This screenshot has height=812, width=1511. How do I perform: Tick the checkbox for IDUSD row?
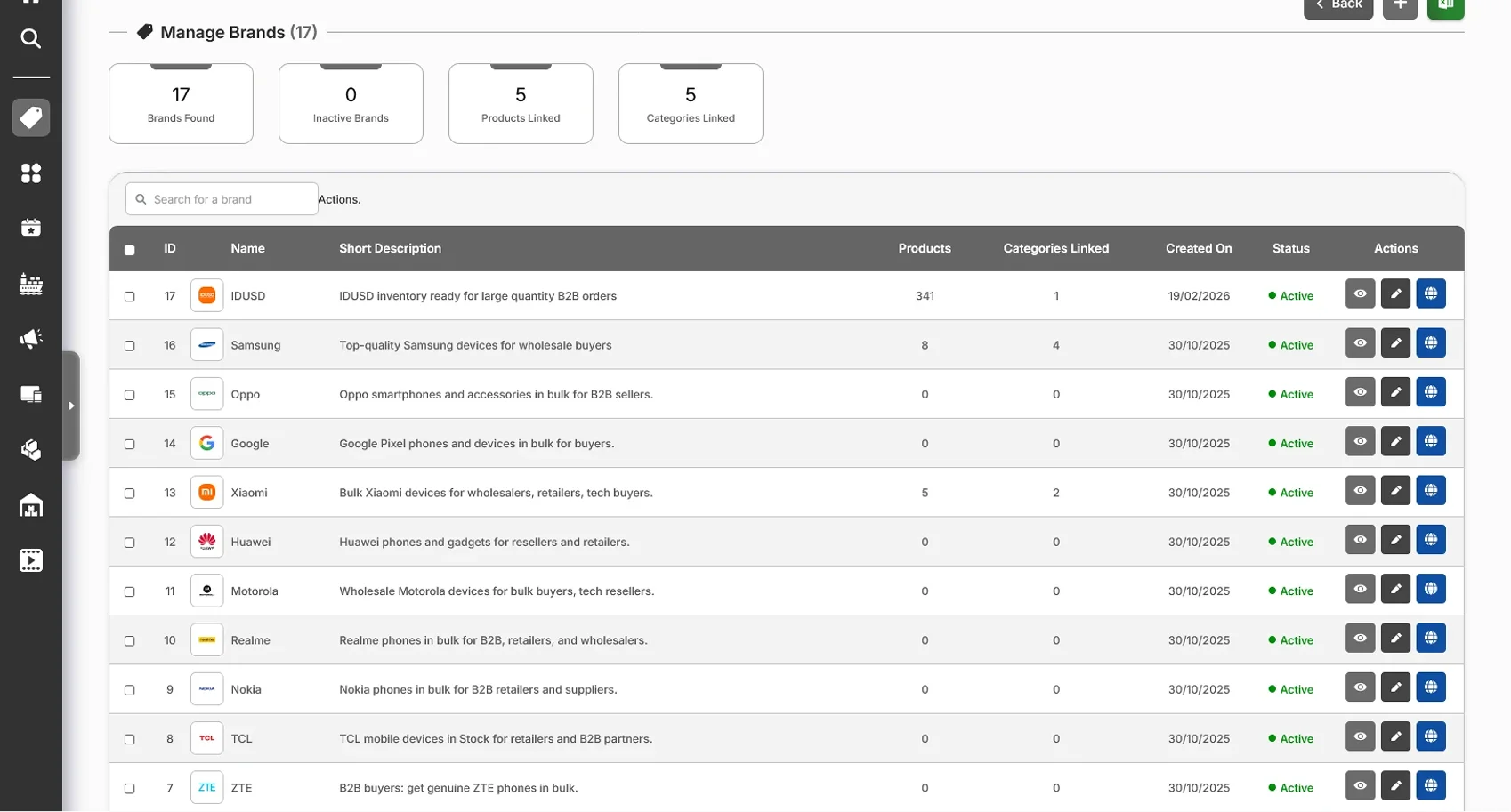[x=130, y=296]
